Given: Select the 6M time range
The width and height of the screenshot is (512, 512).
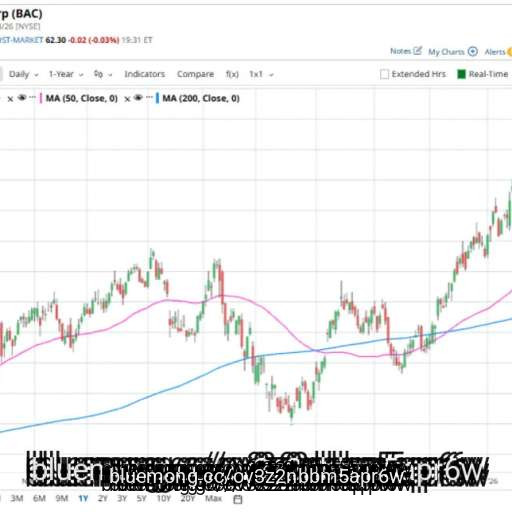Looking at the screenshot, I should pos(39,498).
